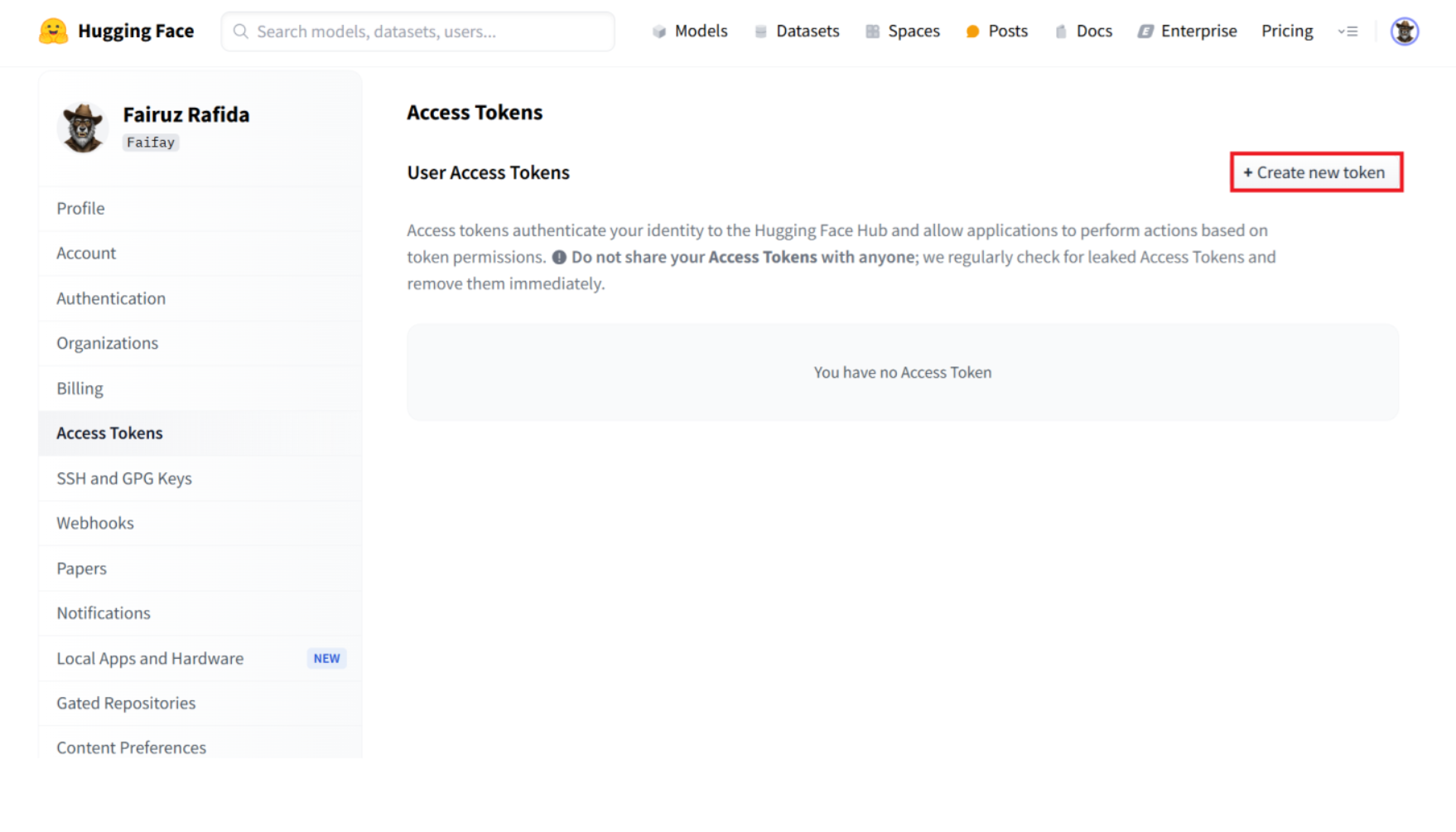Open Enterprise via its badge icon
The width and height of the screenshot is (1456, 832).
(x=1145, y=31)
